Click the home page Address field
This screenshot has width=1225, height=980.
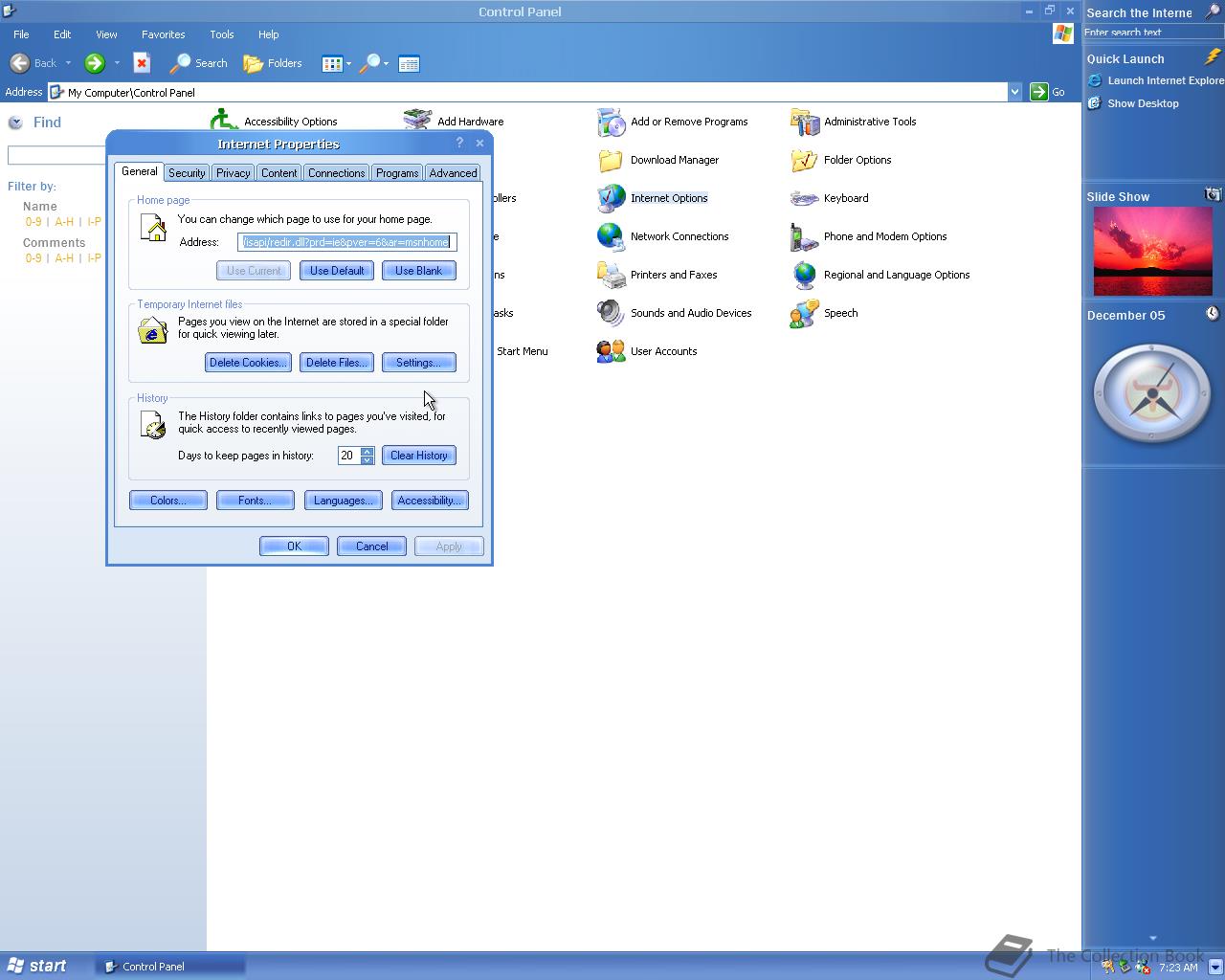tap(346, 242)
